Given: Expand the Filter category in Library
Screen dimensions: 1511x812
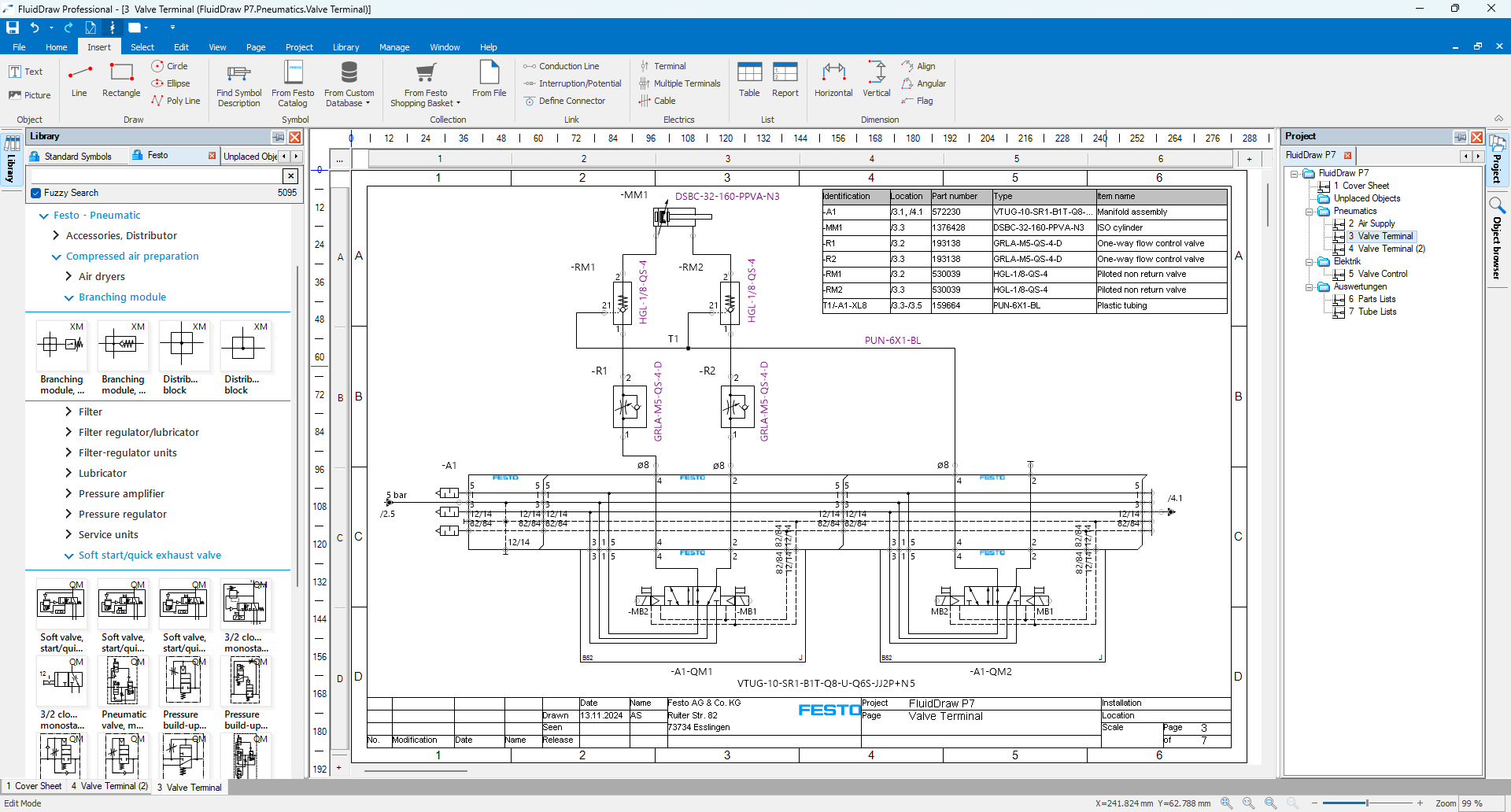Looking at the screenshot, I should pyautogui.click(x=69, y=412).
